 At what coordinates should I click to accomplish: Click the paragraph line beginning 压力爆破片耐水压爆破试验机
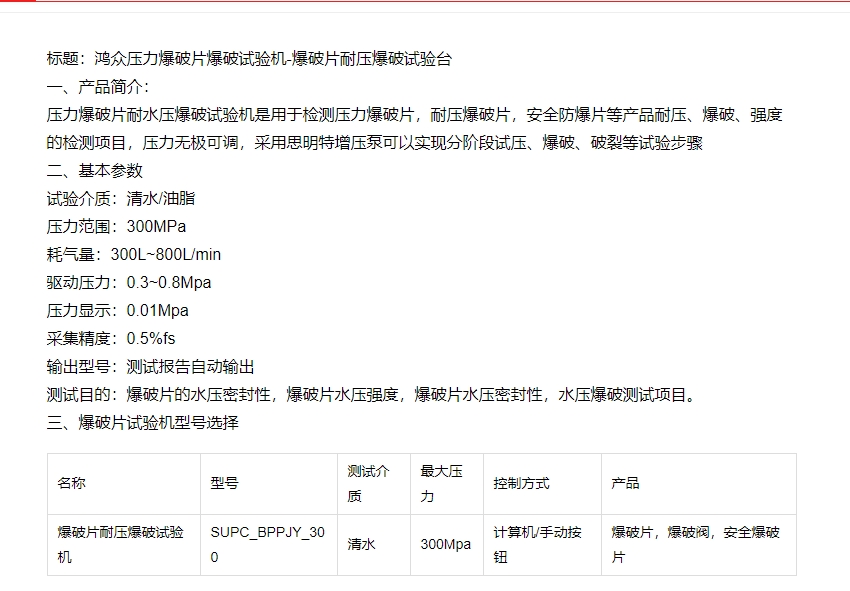coord(415,115)
